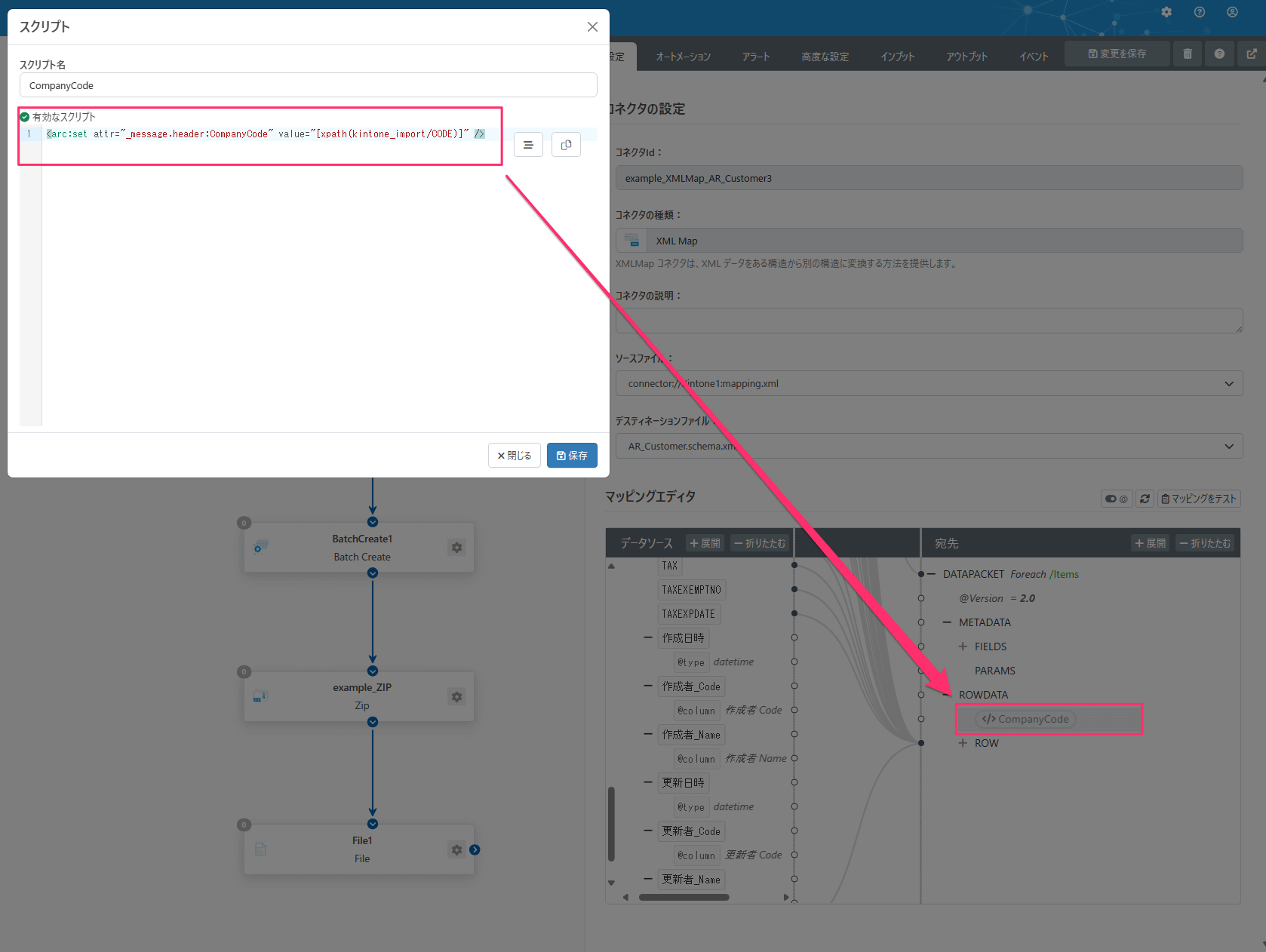Viewport: 1266px width, 952px height.
Task: Collapse the 作成者_Code source node
Action: [648, 686]
